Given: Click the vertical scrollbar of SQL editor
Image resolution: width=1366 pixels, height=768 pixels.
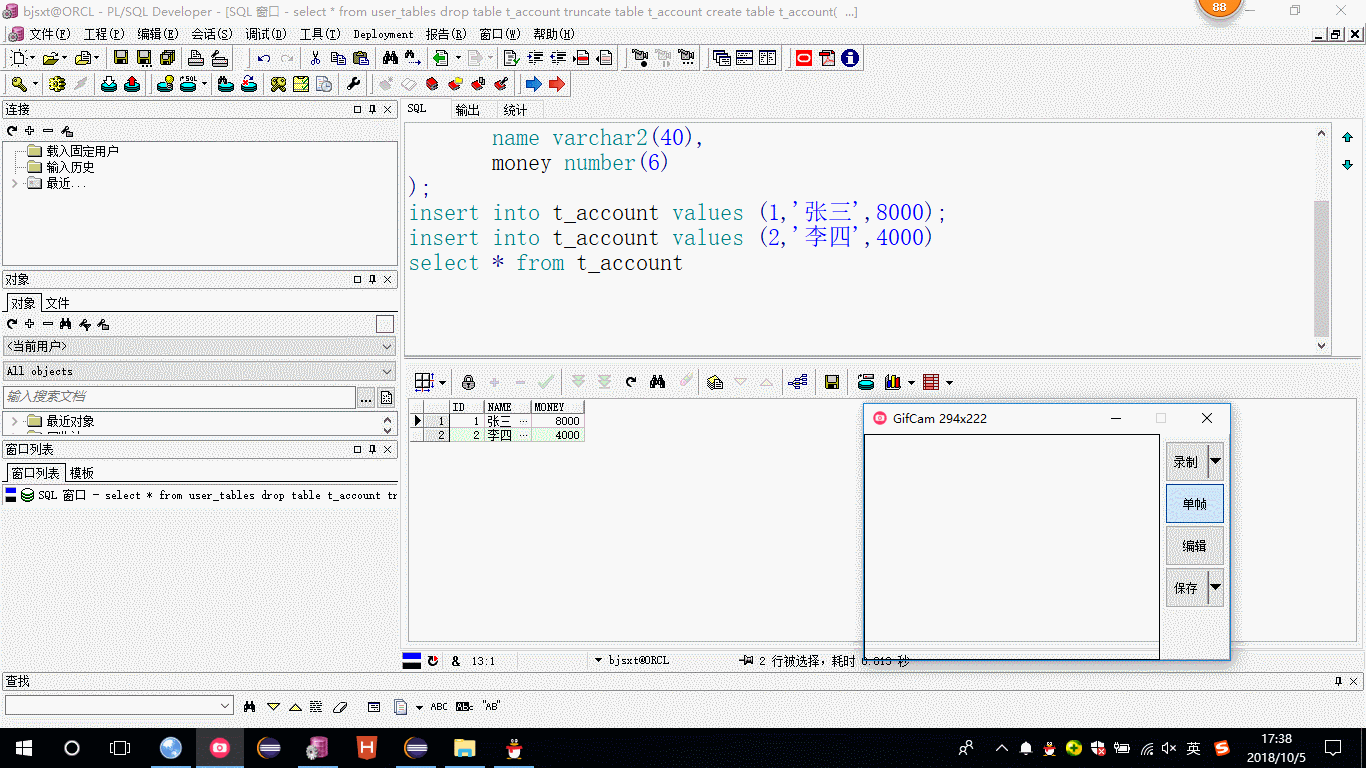Looking at the screenshot, I should click(x=1321, y=238).
